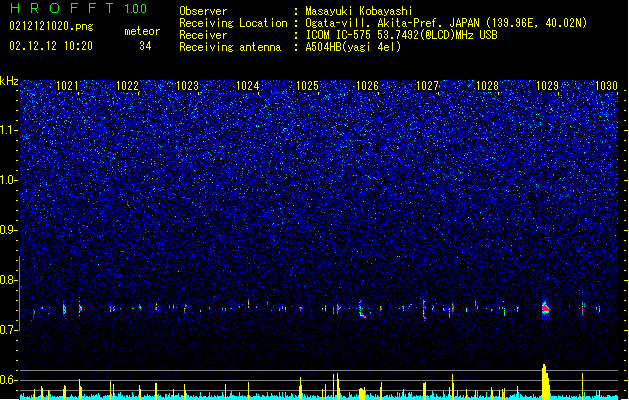Image resolution: width=629 pixels, height=400 pixels.
Task: Click the 1023 time marker
Action: point(187,86)
